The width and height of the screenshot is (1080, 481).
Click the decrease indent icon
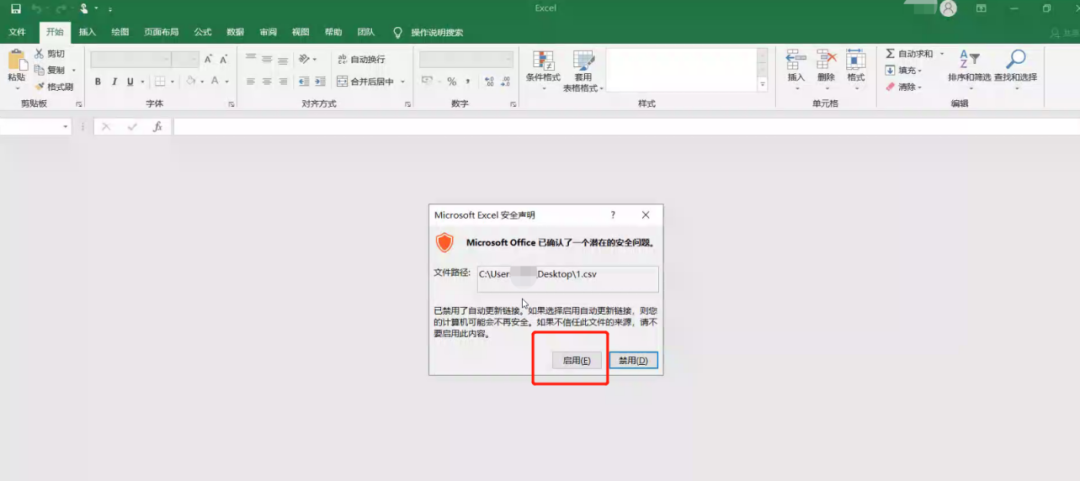click(304, 81)
